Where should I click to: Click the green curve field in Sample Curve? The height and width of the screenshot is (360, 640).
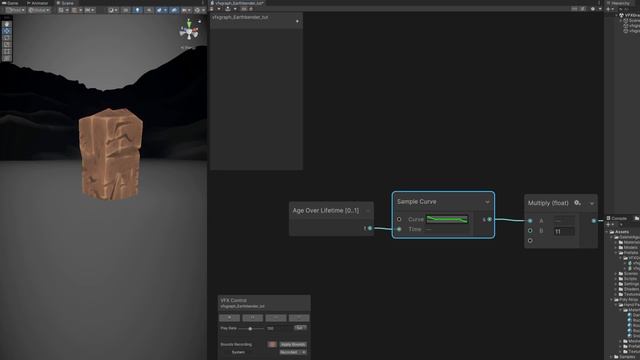(x=447, y=220)
